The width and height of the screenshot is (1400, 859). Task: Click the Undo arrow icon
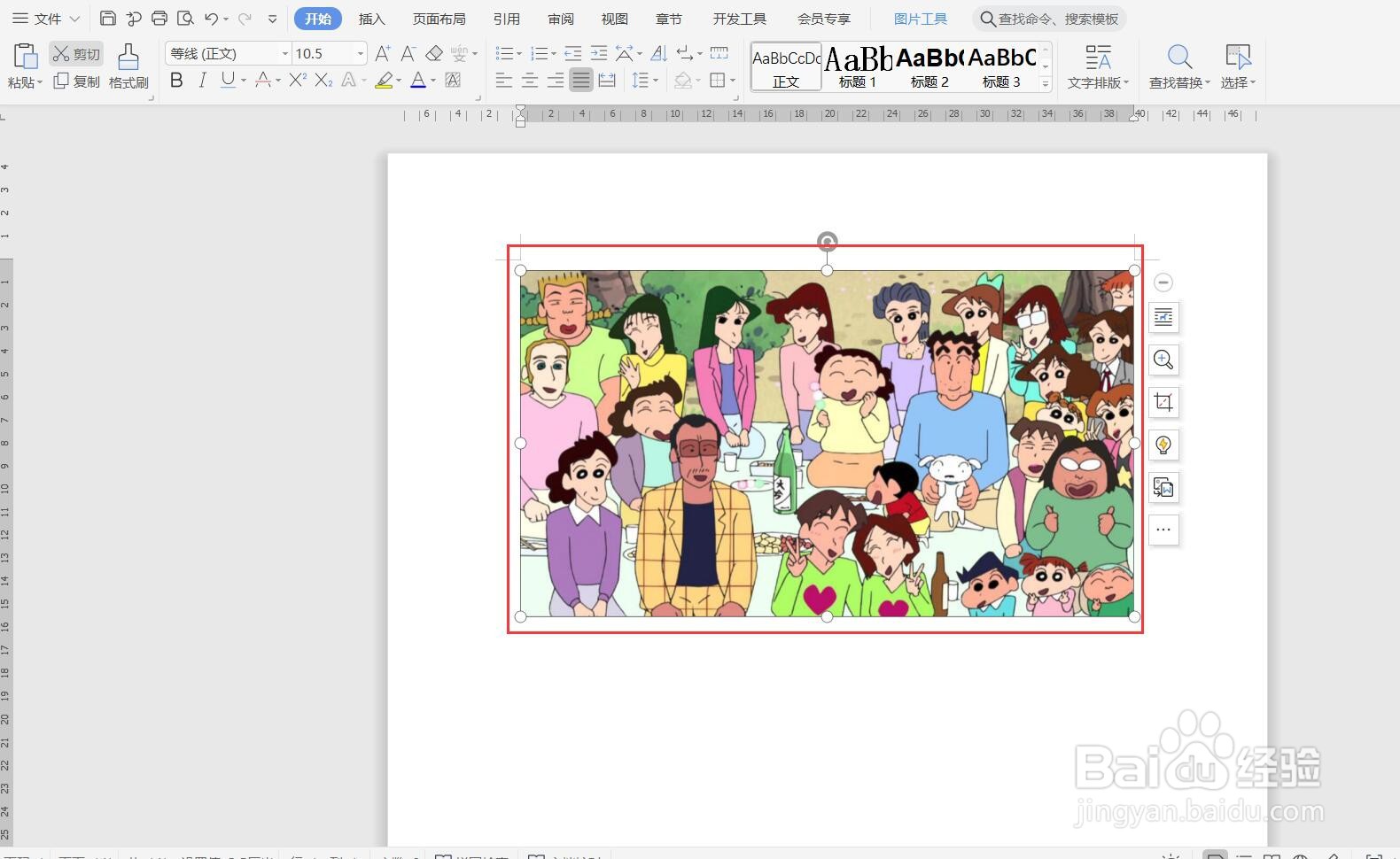click(211, 18)
